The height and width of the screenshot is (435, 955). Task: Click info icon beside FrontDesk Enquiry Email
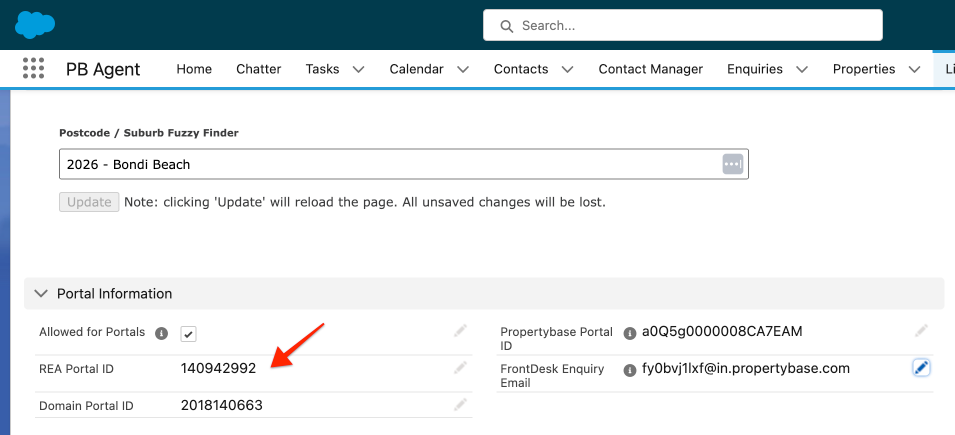click(630, 370)
